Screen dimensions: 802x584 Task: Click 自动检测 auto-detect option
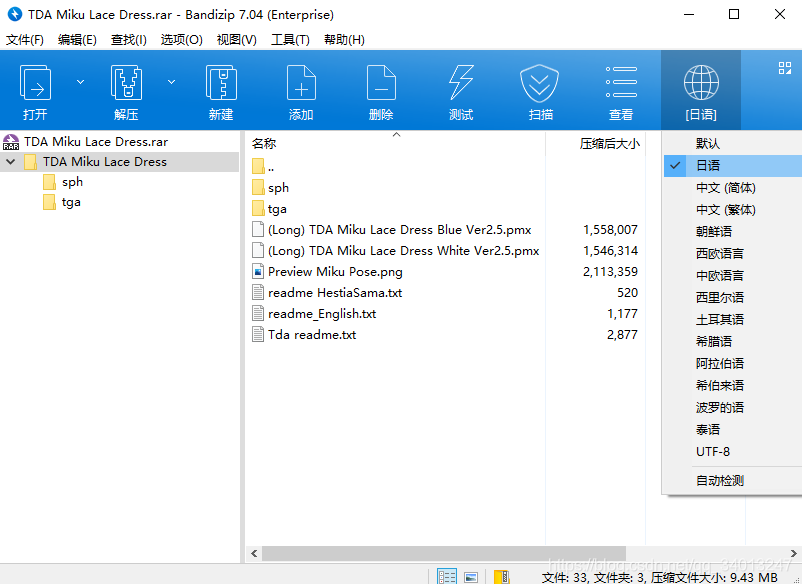pos(732,481)
